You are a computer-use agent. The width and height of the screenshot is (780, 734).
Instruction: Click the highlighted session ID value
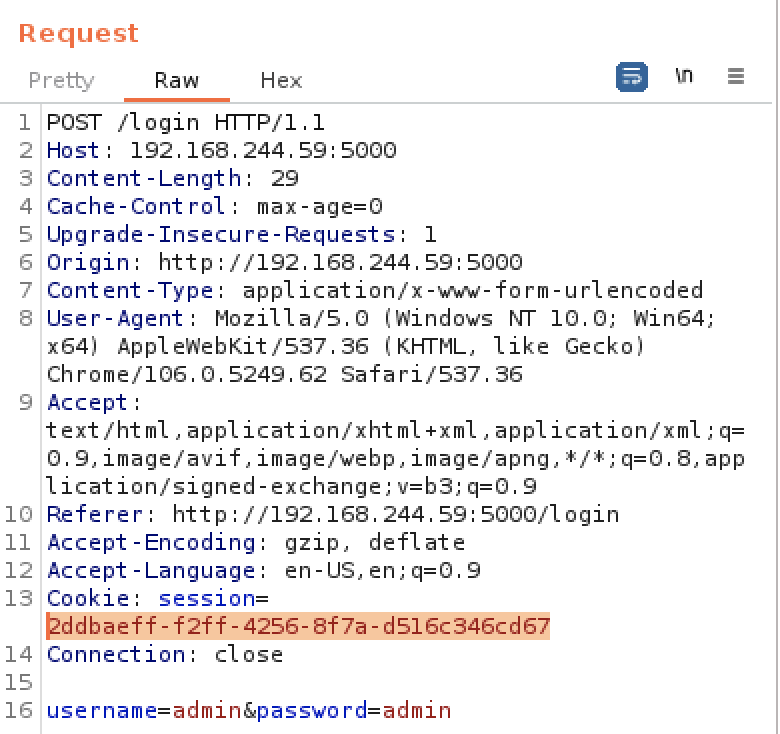pos(298,626)
